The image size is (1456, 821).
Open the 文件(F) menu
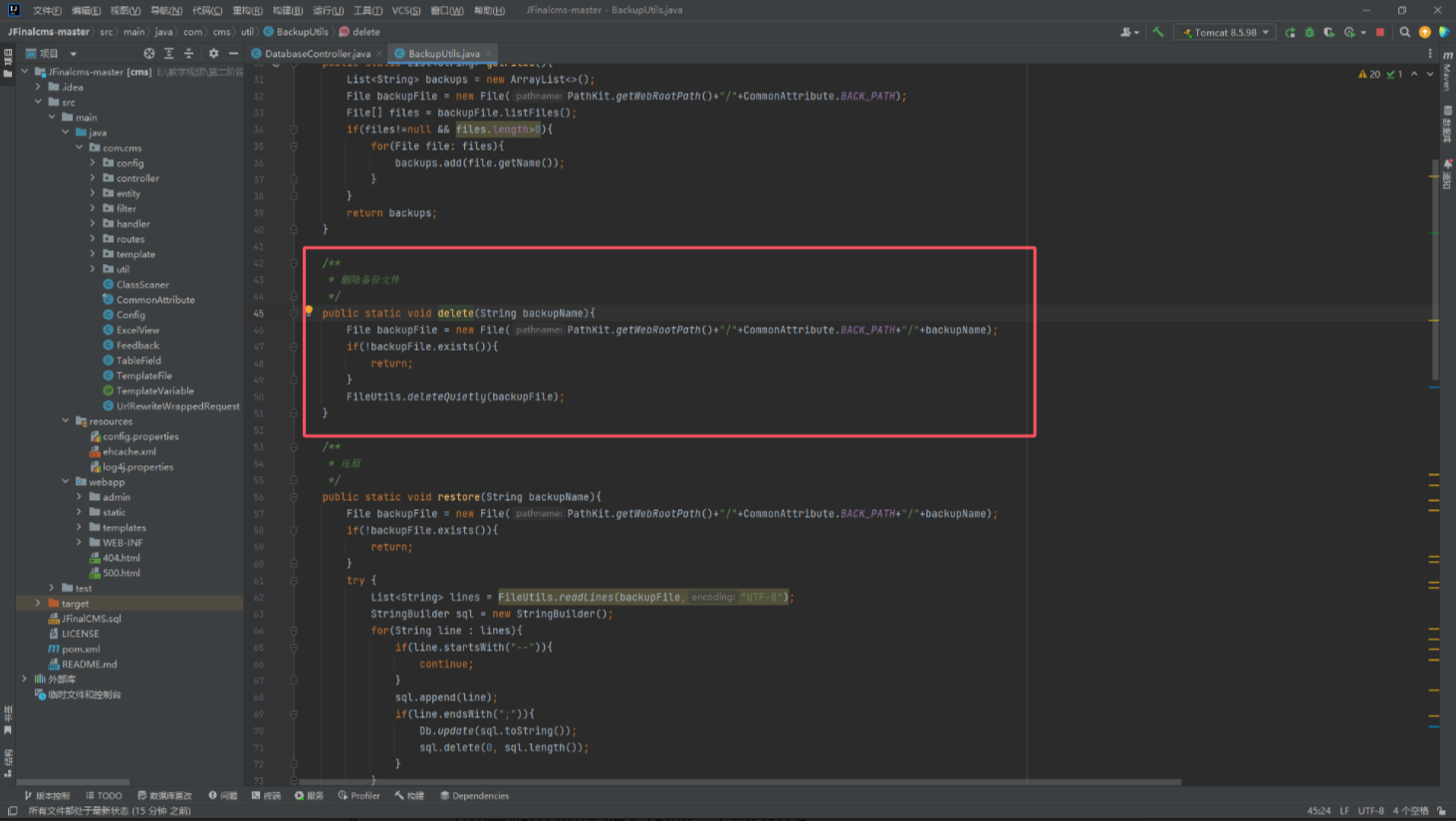[x=47, y=10]
